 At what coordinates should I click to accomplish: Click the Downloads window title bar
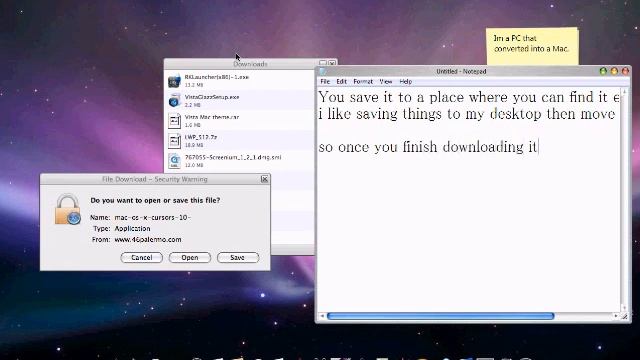[250, 64]
